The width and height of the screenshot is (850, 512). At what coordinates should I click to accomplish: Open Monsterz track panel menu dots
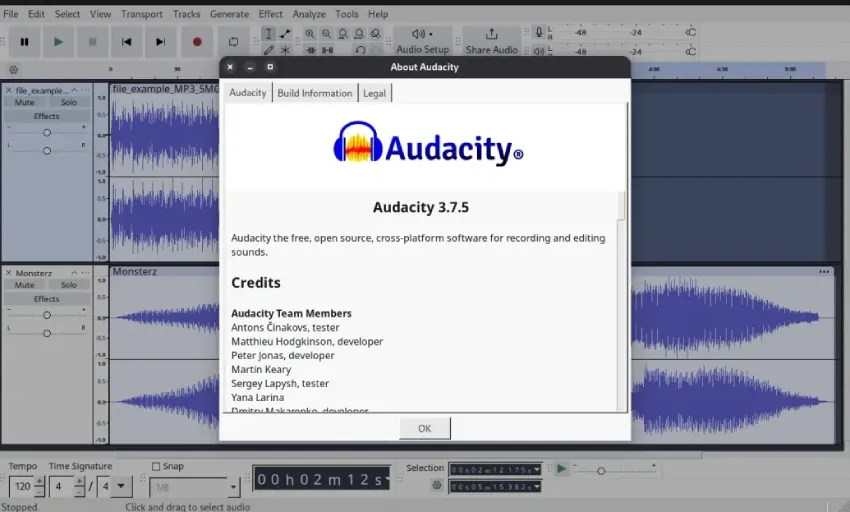85,273
